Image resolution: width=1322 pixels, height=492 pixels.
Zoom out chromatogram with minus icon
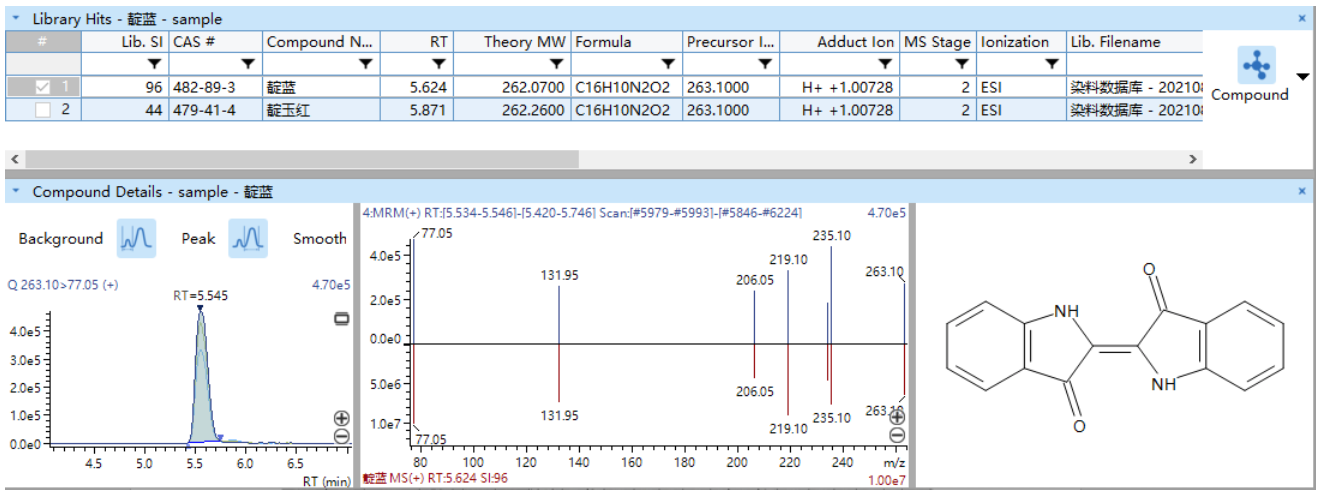pos(342,436)
